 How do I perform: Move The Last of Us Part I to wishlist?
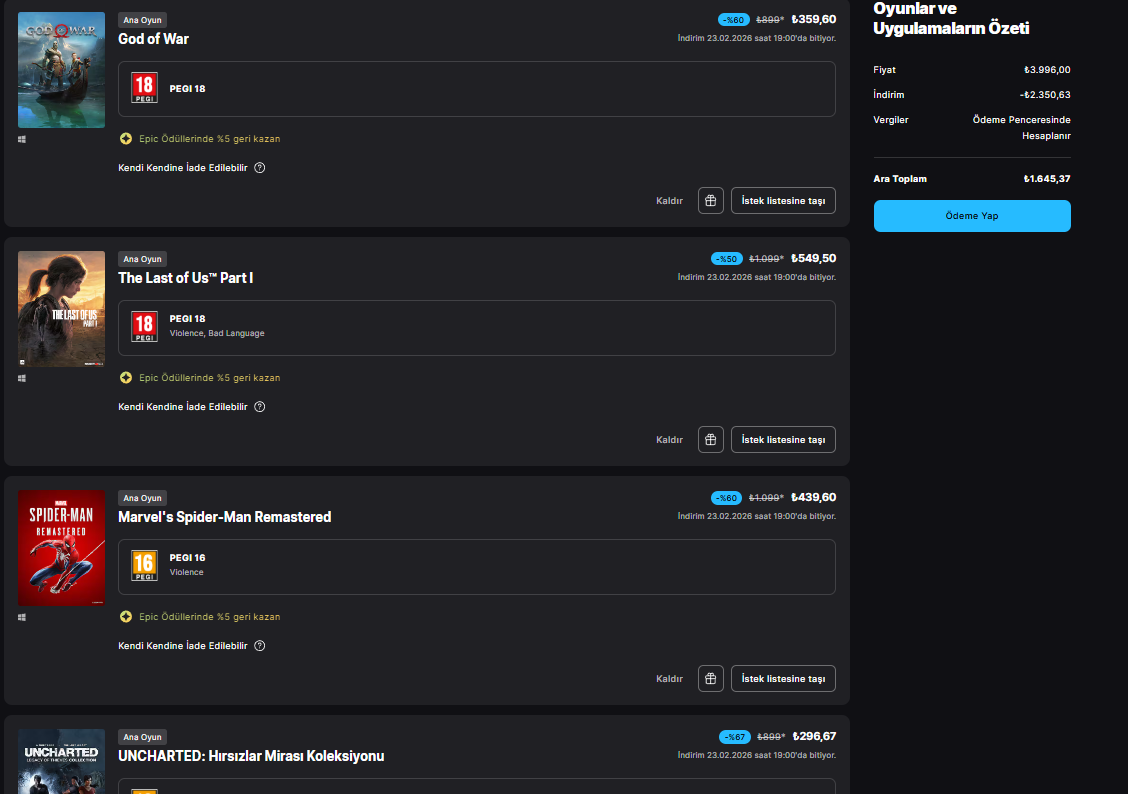point(783,439)
